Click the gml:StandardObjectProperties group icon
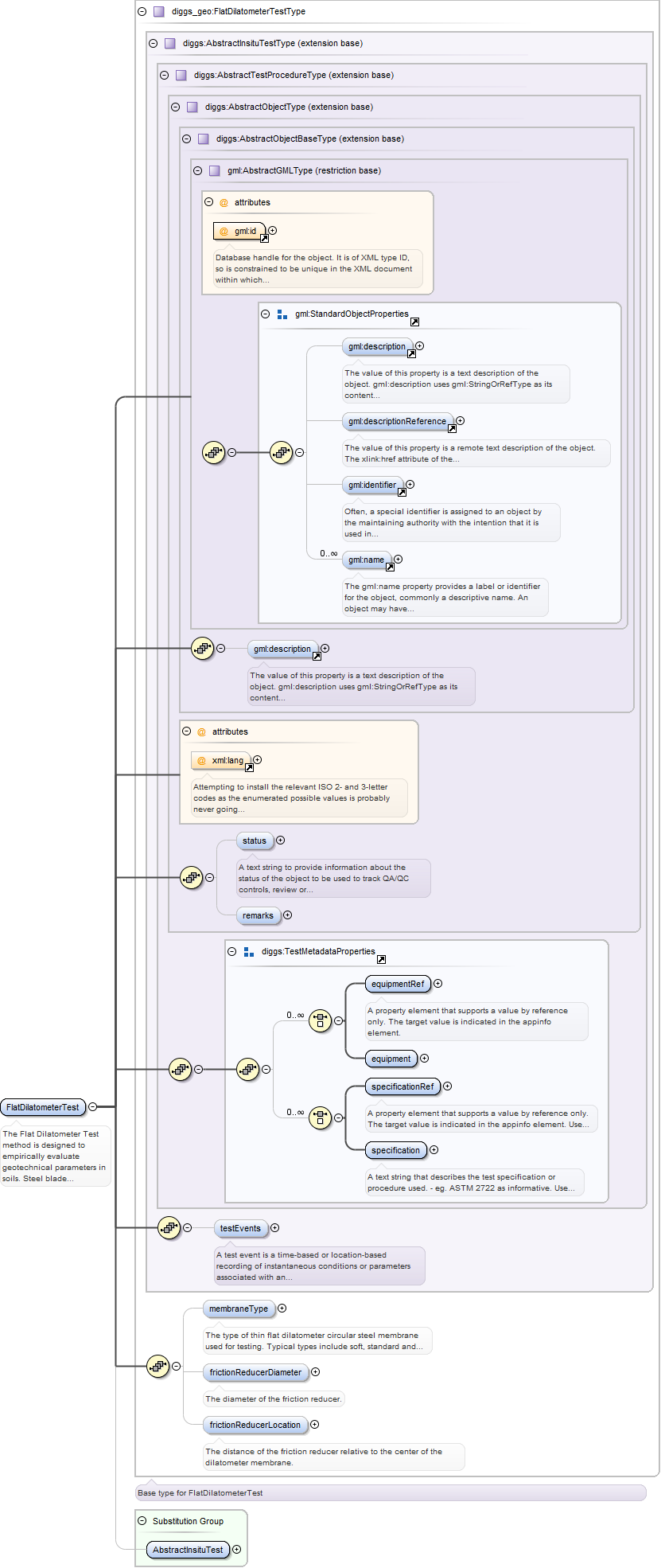The image size is (661, 1568). coord(282,314)
